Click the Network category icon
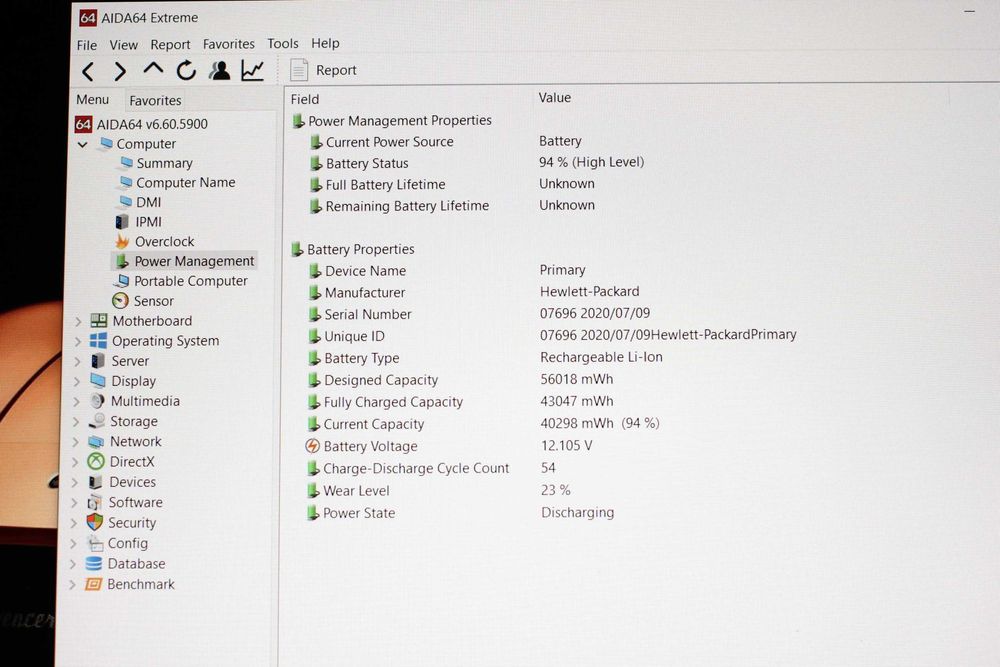Image resolution: width=1000 pixels, height=667 pixels. point(96,441)
